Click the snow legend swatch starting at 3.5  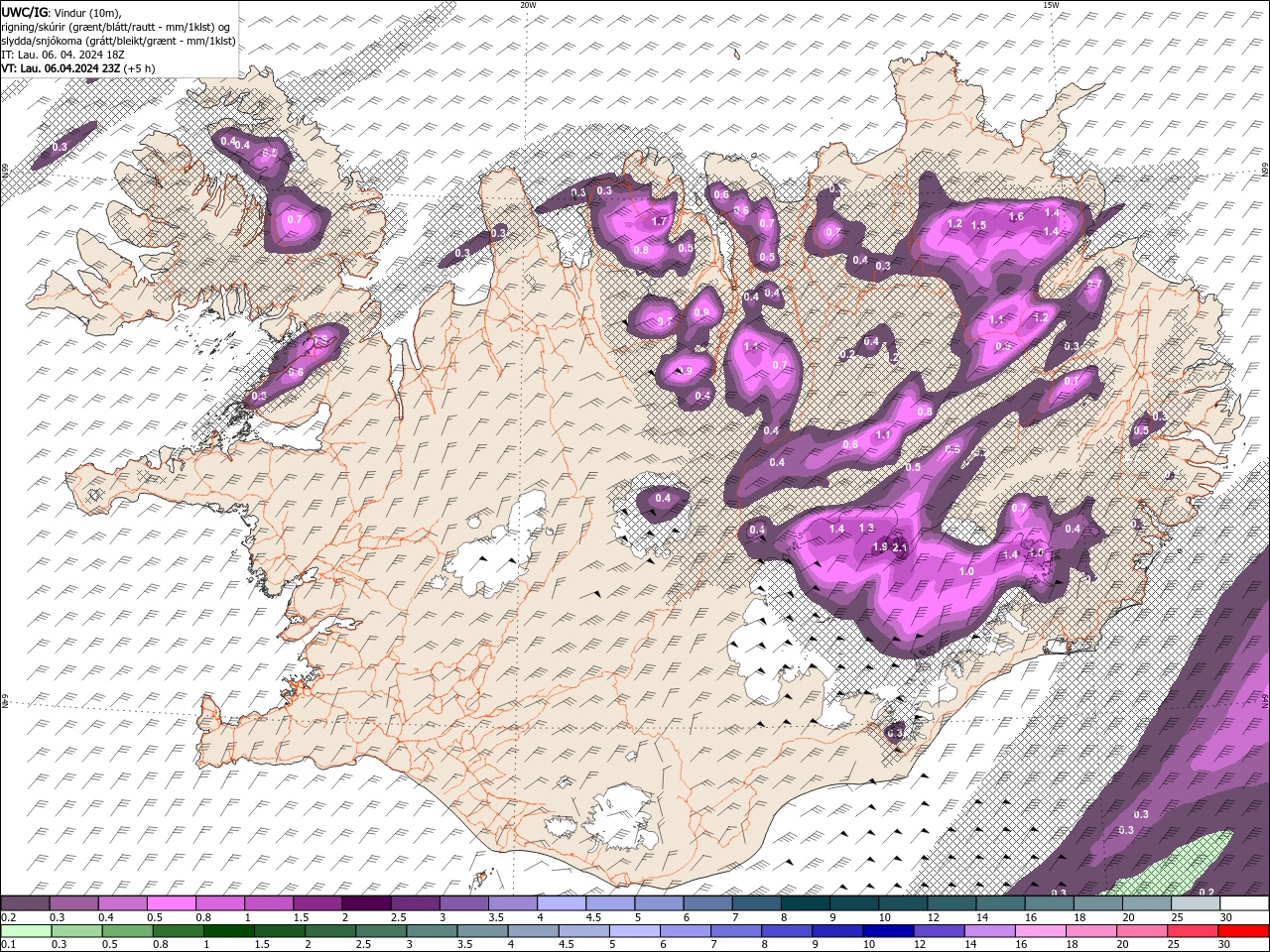(513, 903)
